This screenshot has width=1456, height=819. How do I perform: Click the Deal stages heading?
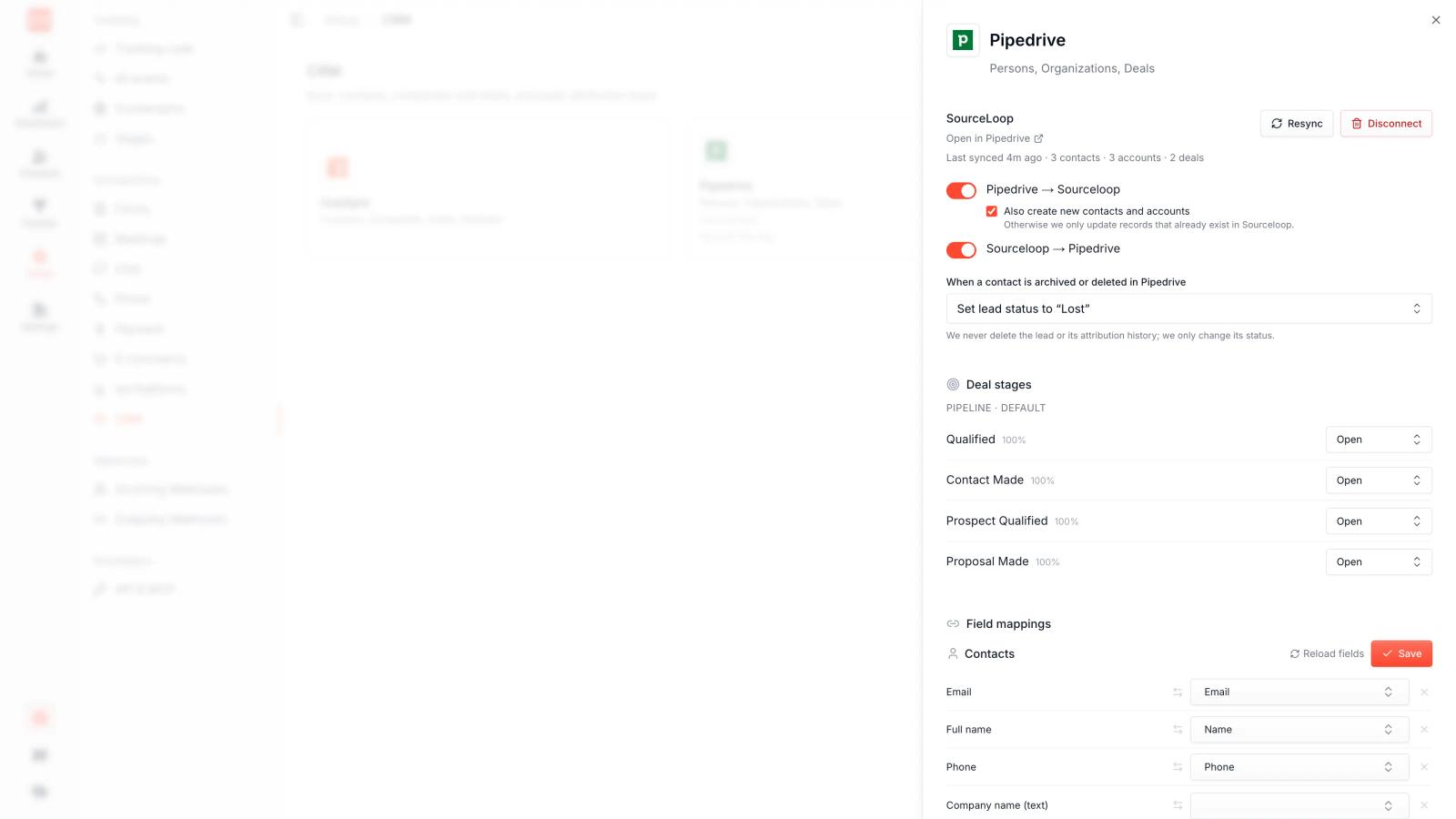pyautogui.click(x=998, y=385)
